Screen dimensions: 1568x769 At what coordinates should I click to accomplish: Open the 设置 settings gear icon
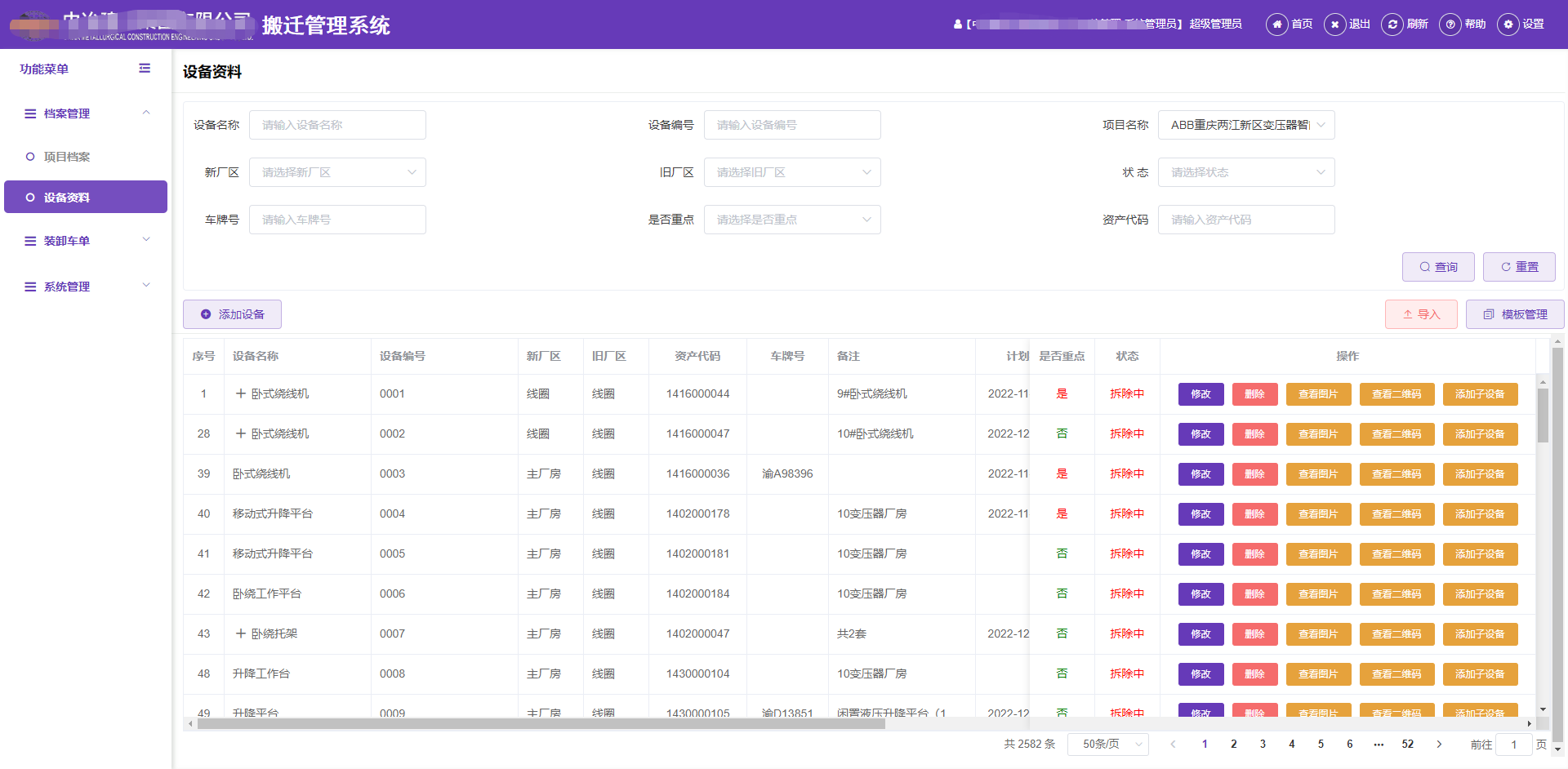coord(1508,24)
